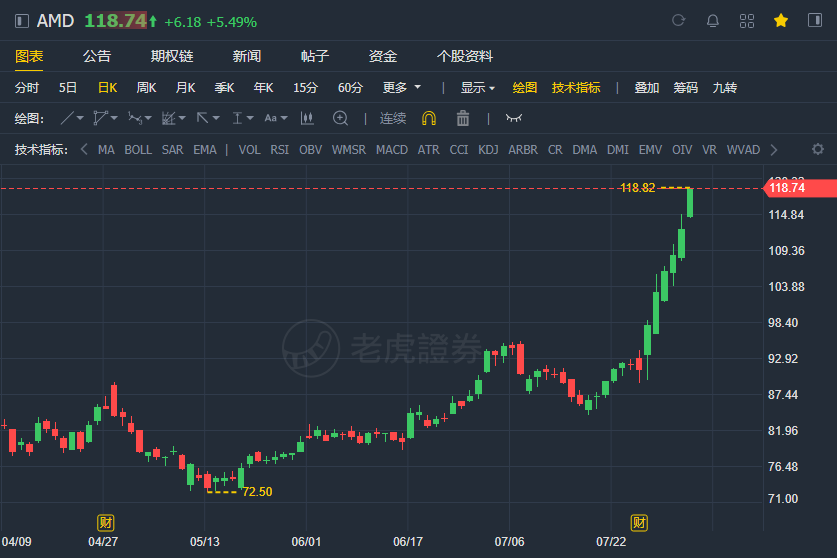This screenshot has height=558, width=837.
Task: Expand the wave tool dropdown arrow
Action: point(148,118)
